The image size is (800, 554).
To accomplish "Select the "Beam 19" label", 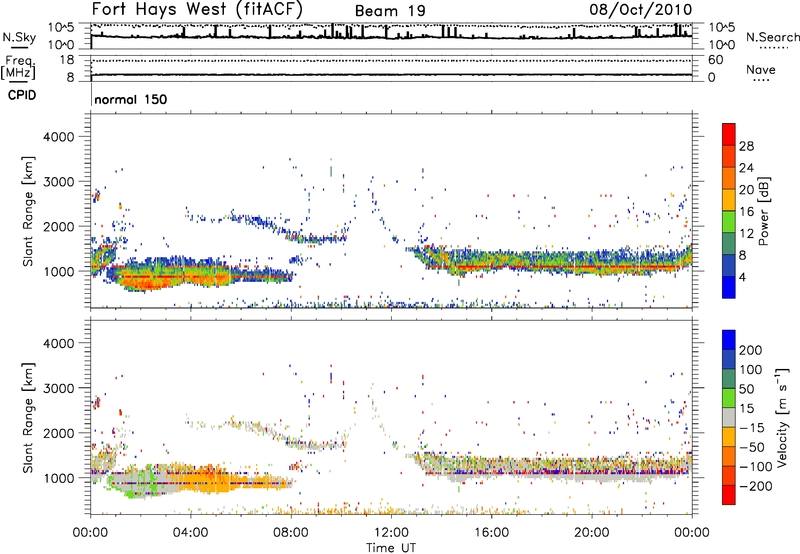I will coord(390,11).
